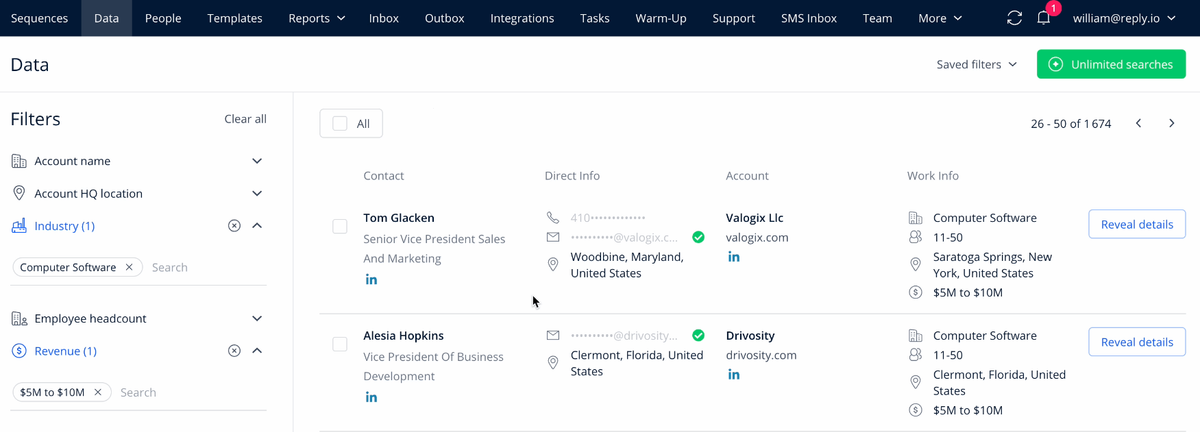
Task: Click the plus icon on Unlimited searches
Action: pos(1055,64)
